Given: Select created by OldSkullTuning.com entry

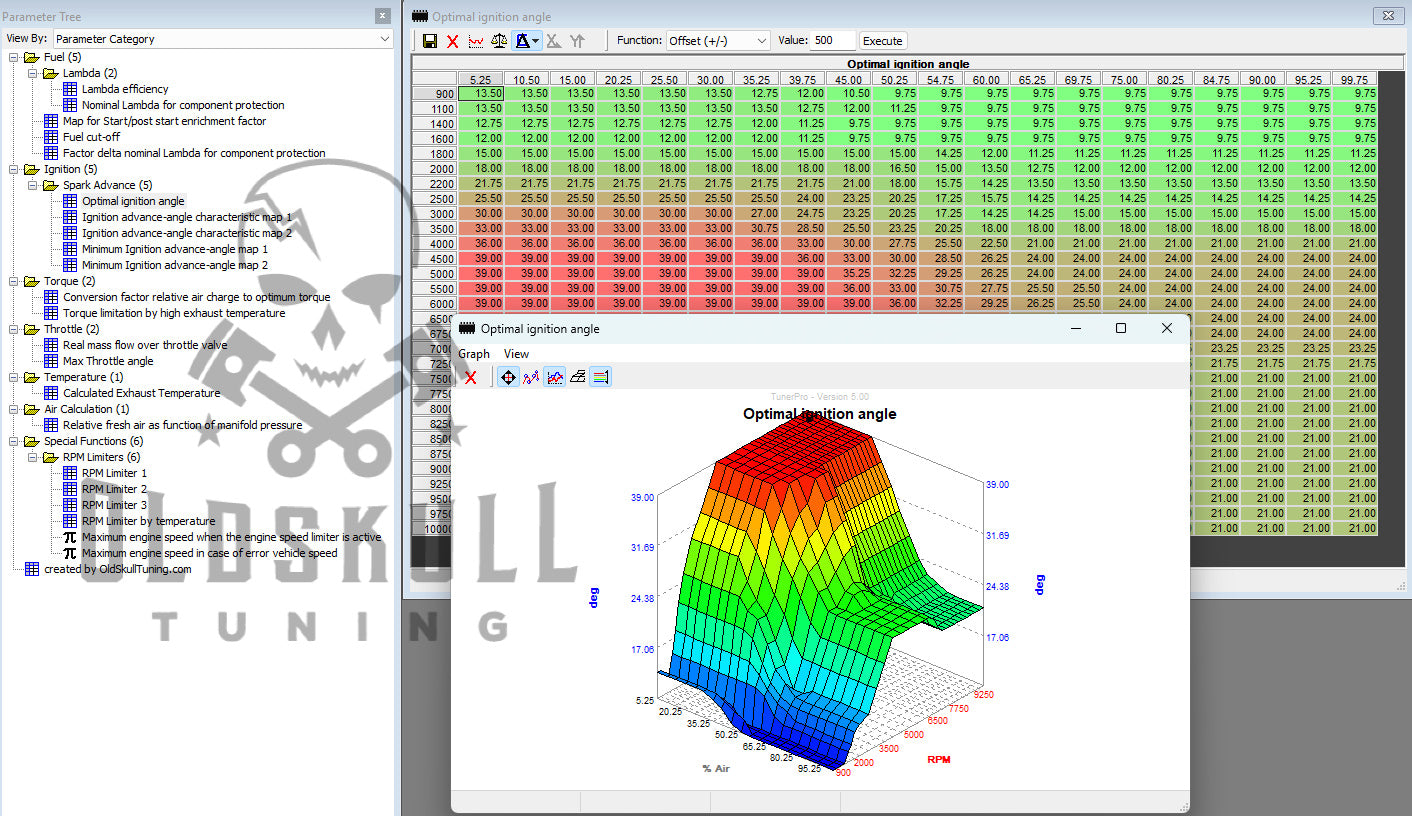Looking at the screenshot, I should point(117,569).
